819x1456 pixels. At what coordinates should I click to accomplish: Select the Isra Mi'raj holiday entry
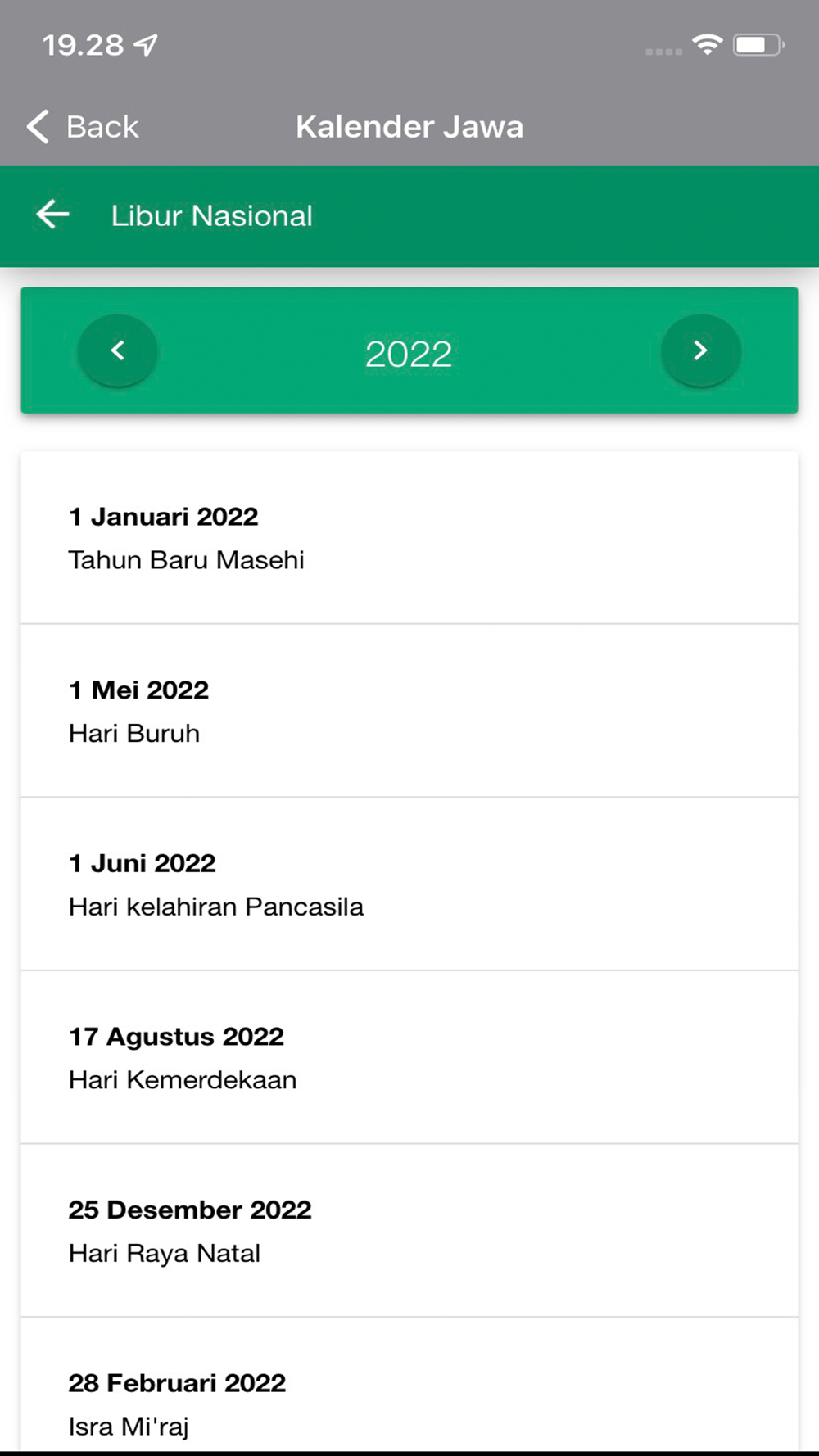129,1427
